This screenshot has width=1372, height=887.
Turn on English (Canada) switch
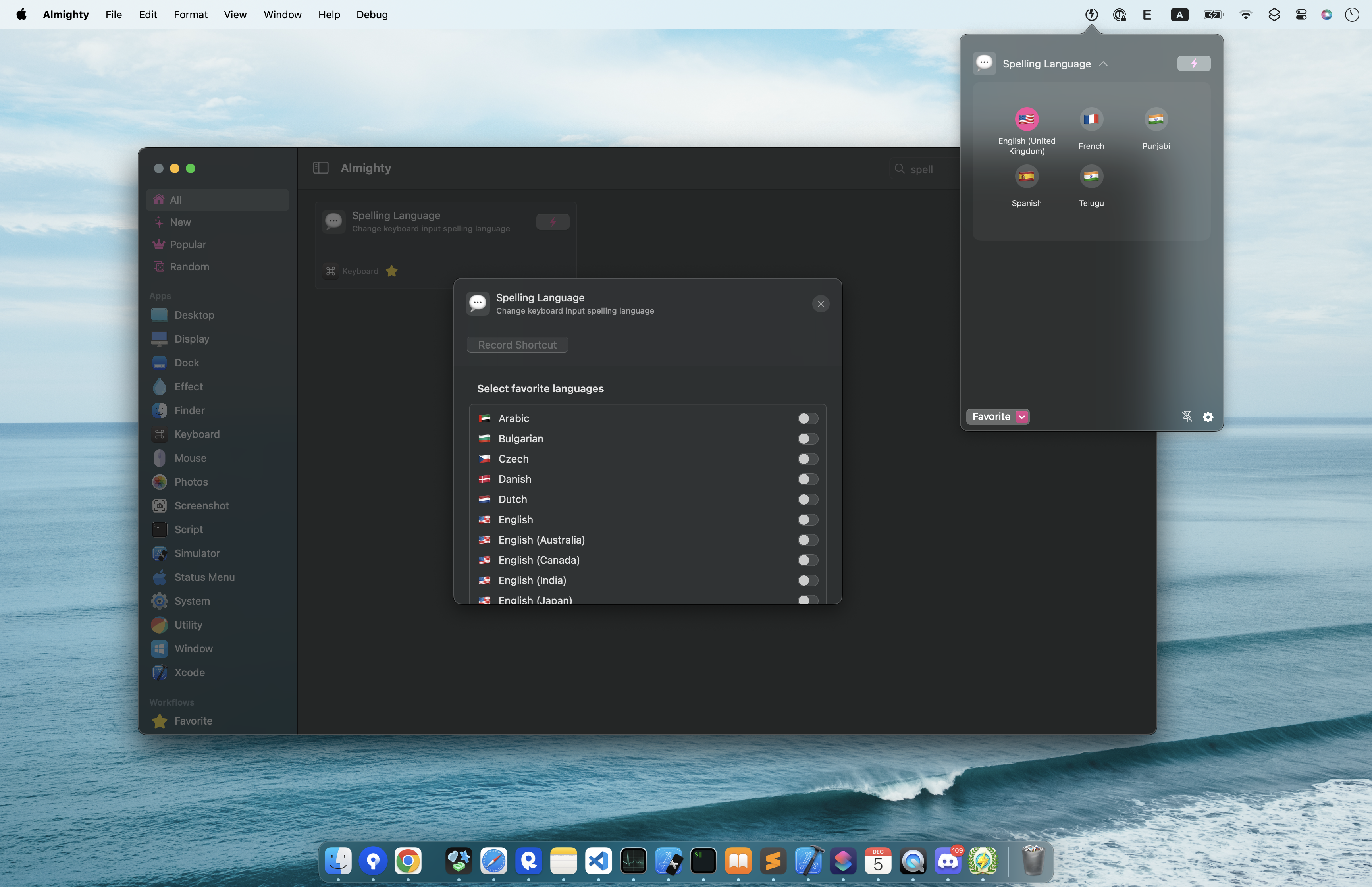tap(807, 560)
